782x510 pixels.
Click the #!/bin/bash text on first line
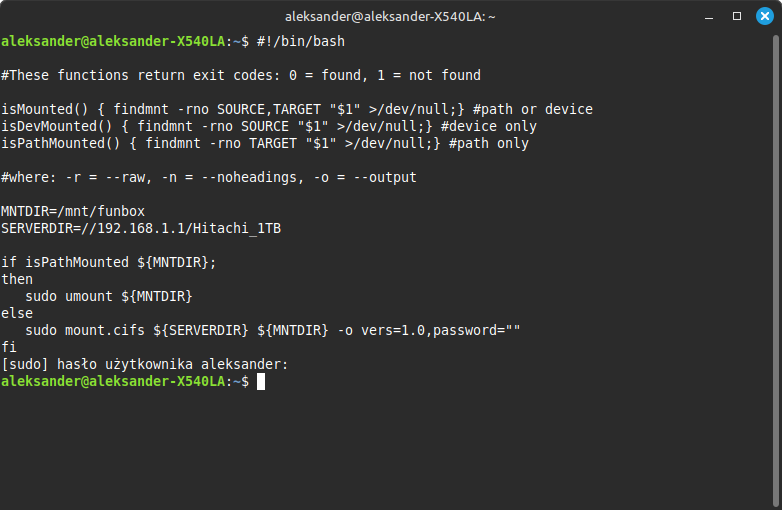[301, 42]
